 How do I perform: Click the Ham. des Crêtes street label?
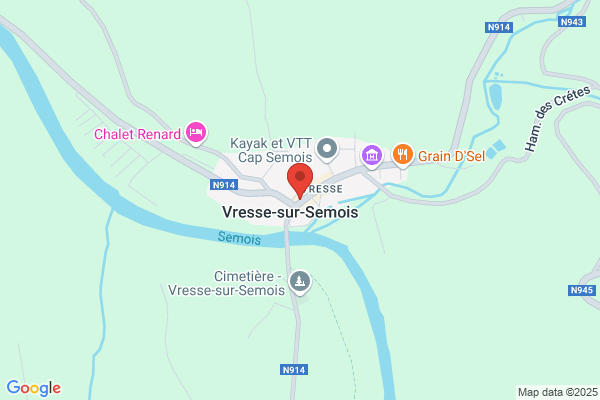coord(557,118)
